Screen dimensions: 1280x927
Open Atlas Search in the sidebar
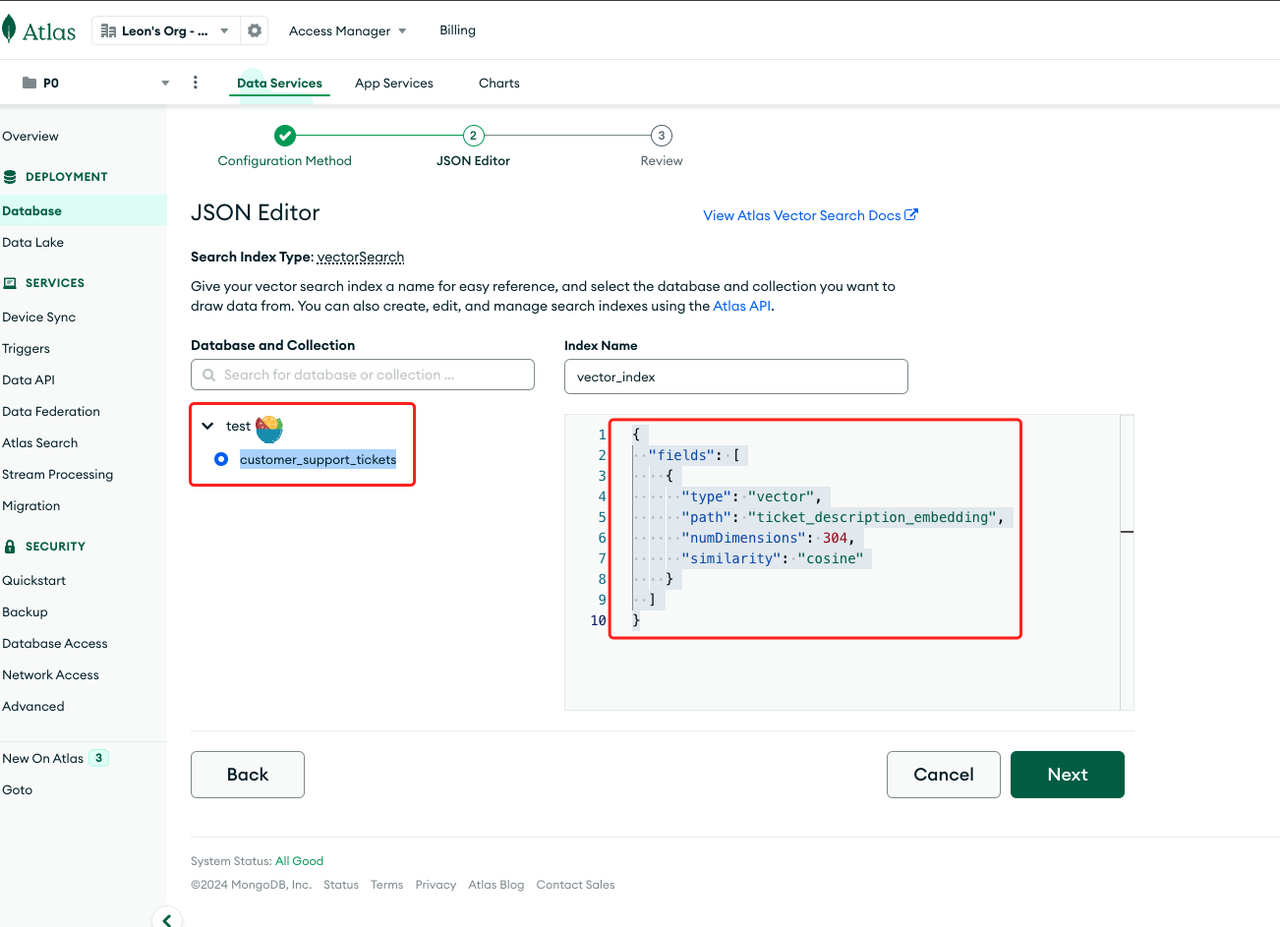(40, 443)
